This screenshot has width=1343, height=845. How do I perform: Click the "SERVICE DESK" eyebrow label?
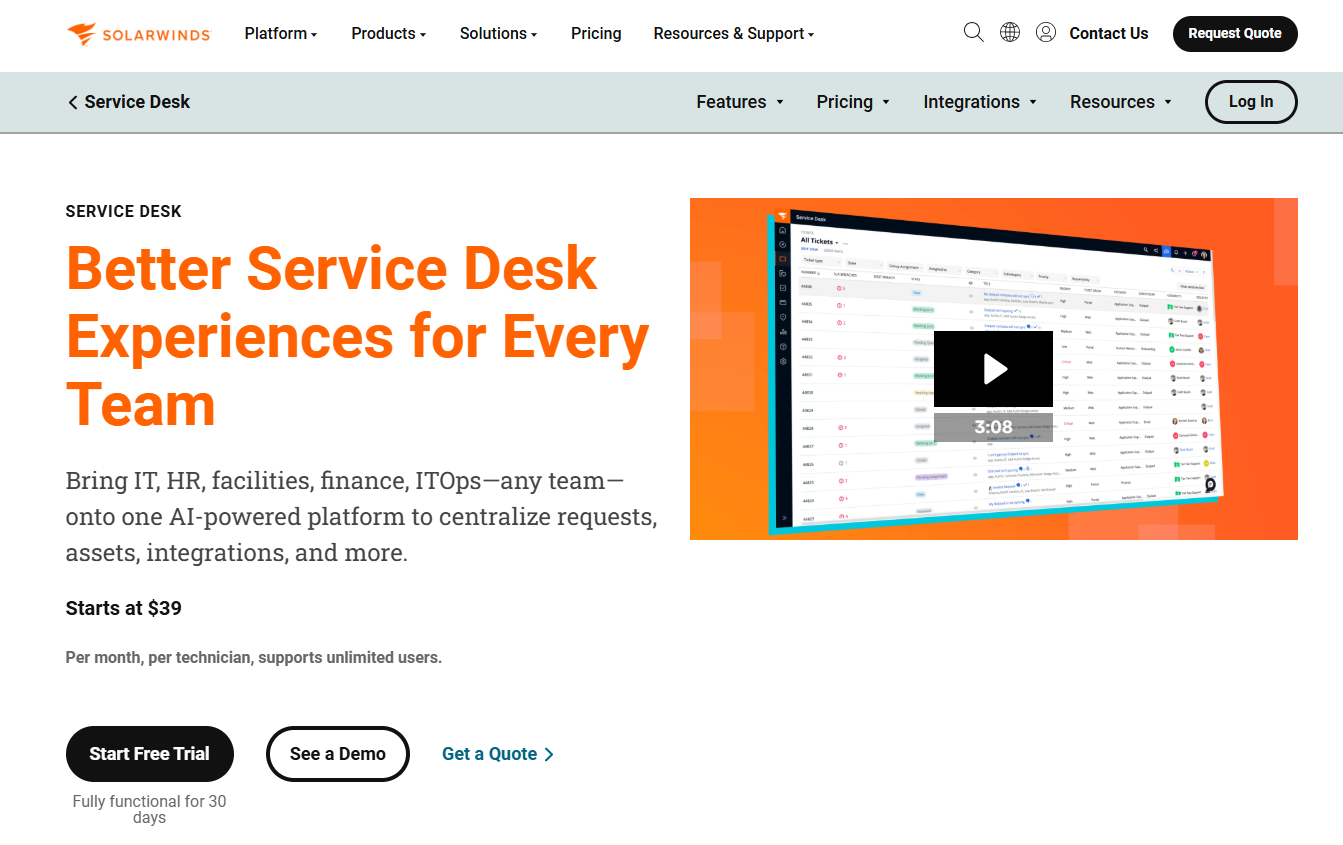(x=124, y=211)
